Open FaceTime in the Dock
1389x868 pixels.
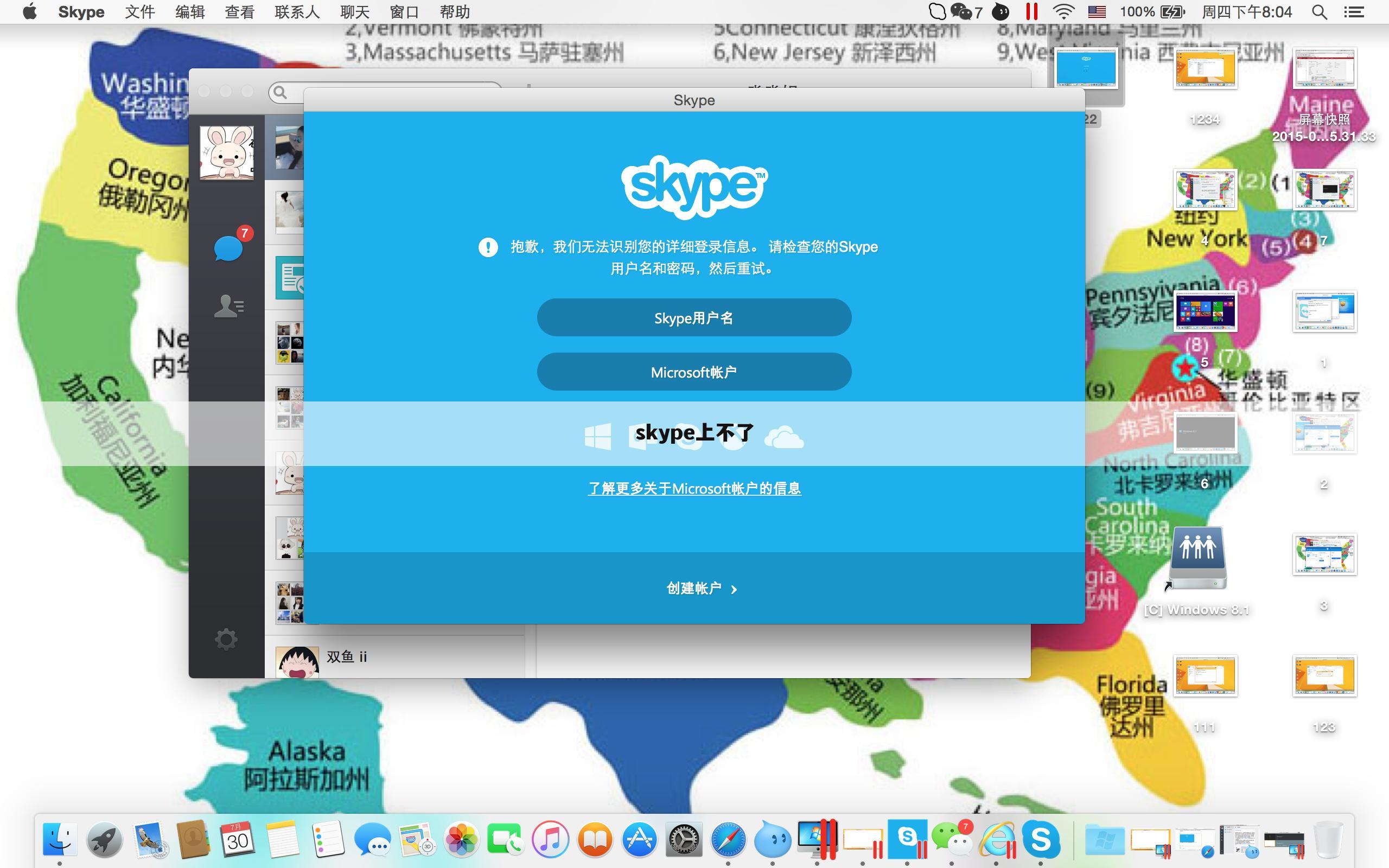pos(505,839)
